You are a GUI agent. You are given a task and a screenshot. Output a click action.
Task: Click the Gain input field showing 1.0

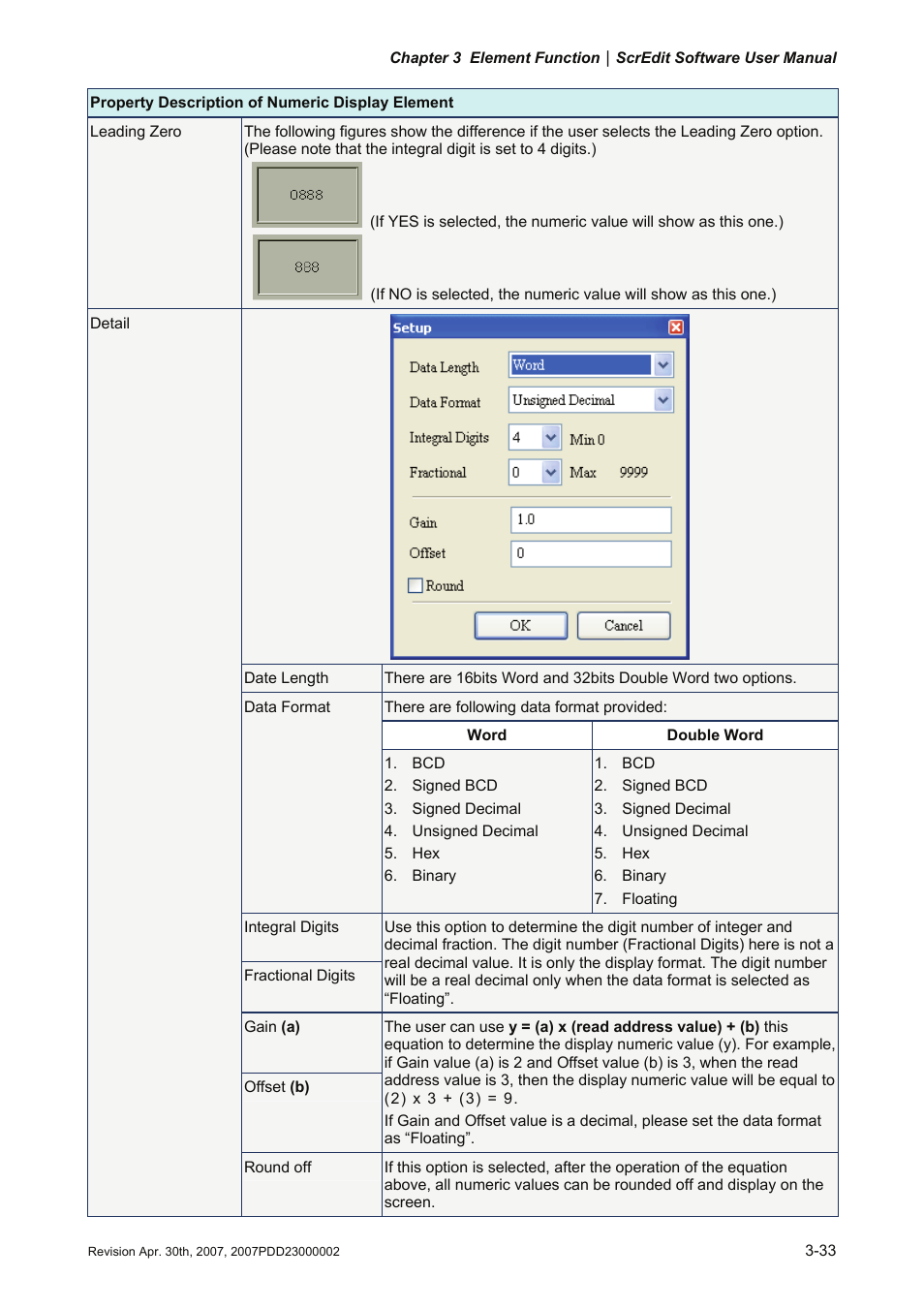coord(591,519)
